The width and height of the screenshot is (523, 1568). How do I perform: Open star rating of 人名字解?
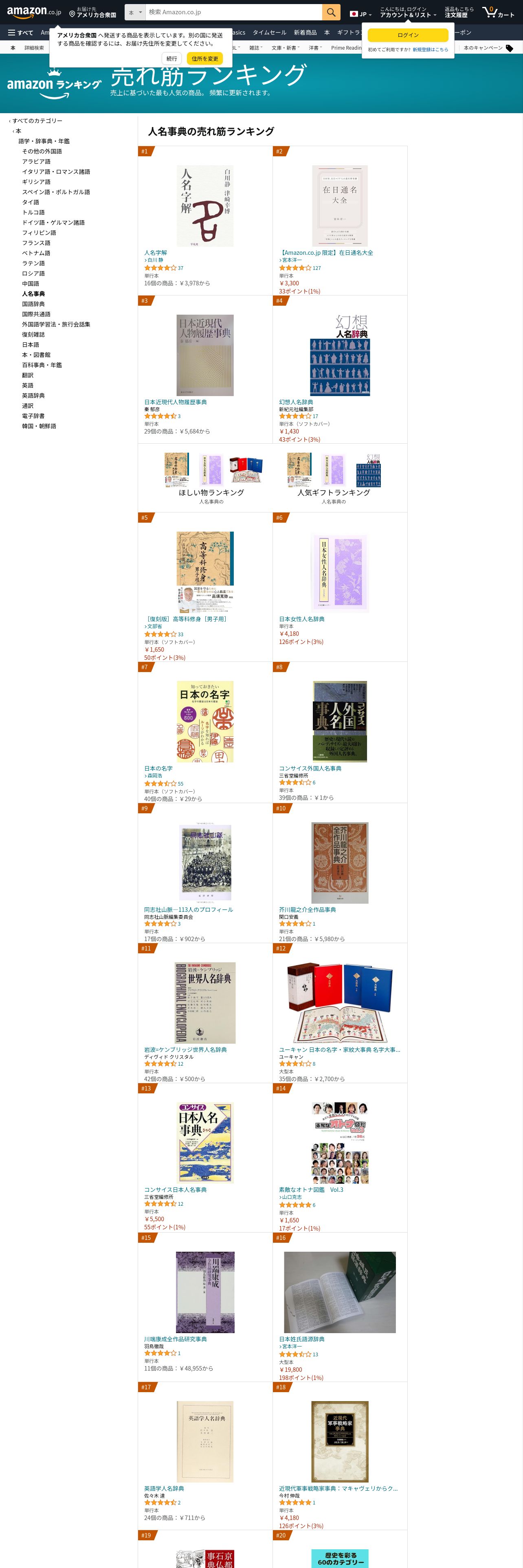pyautogui.click(x=160, y=268)
